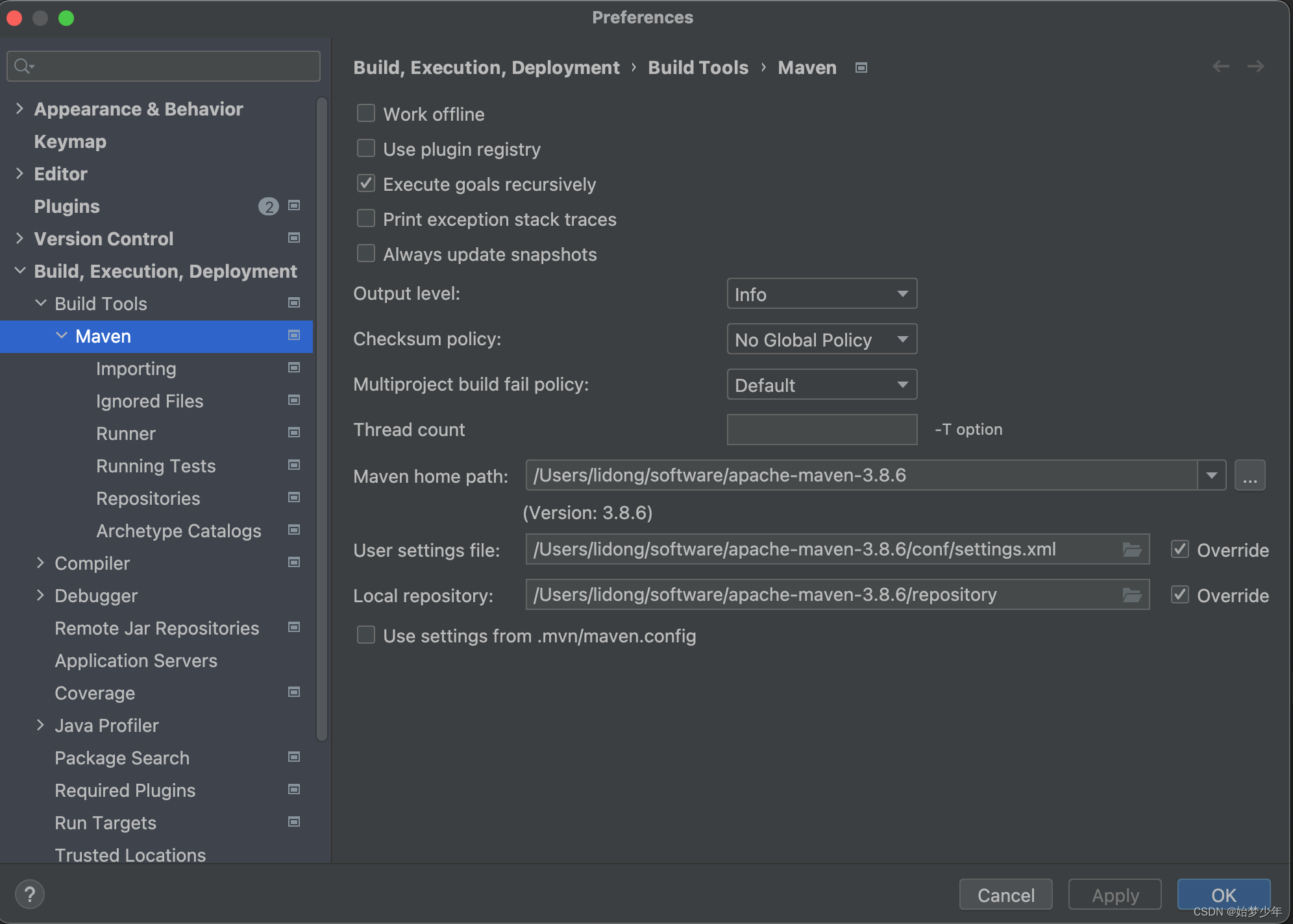Click the settings search input field
This screenshot has height=924, width=1293.
pyautogui.click(x=164, y=66)
